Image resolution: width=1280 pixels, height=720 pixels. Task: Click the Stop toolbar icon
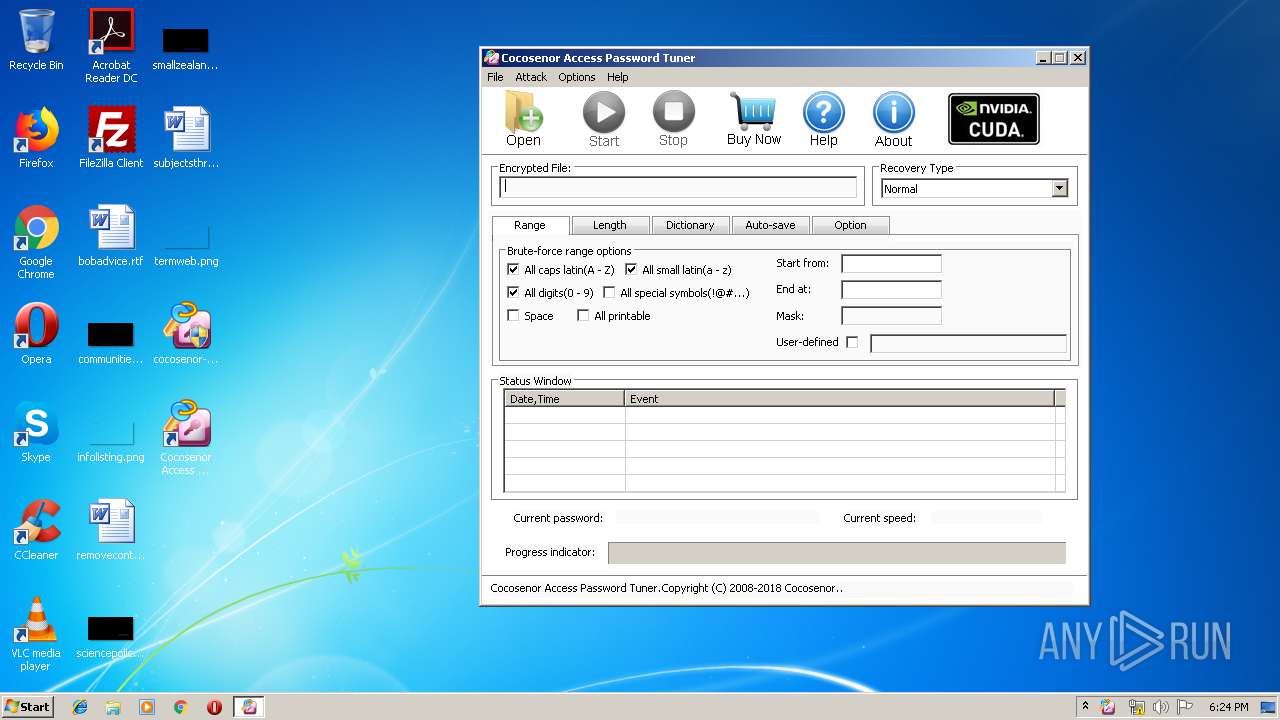(673, 119)
